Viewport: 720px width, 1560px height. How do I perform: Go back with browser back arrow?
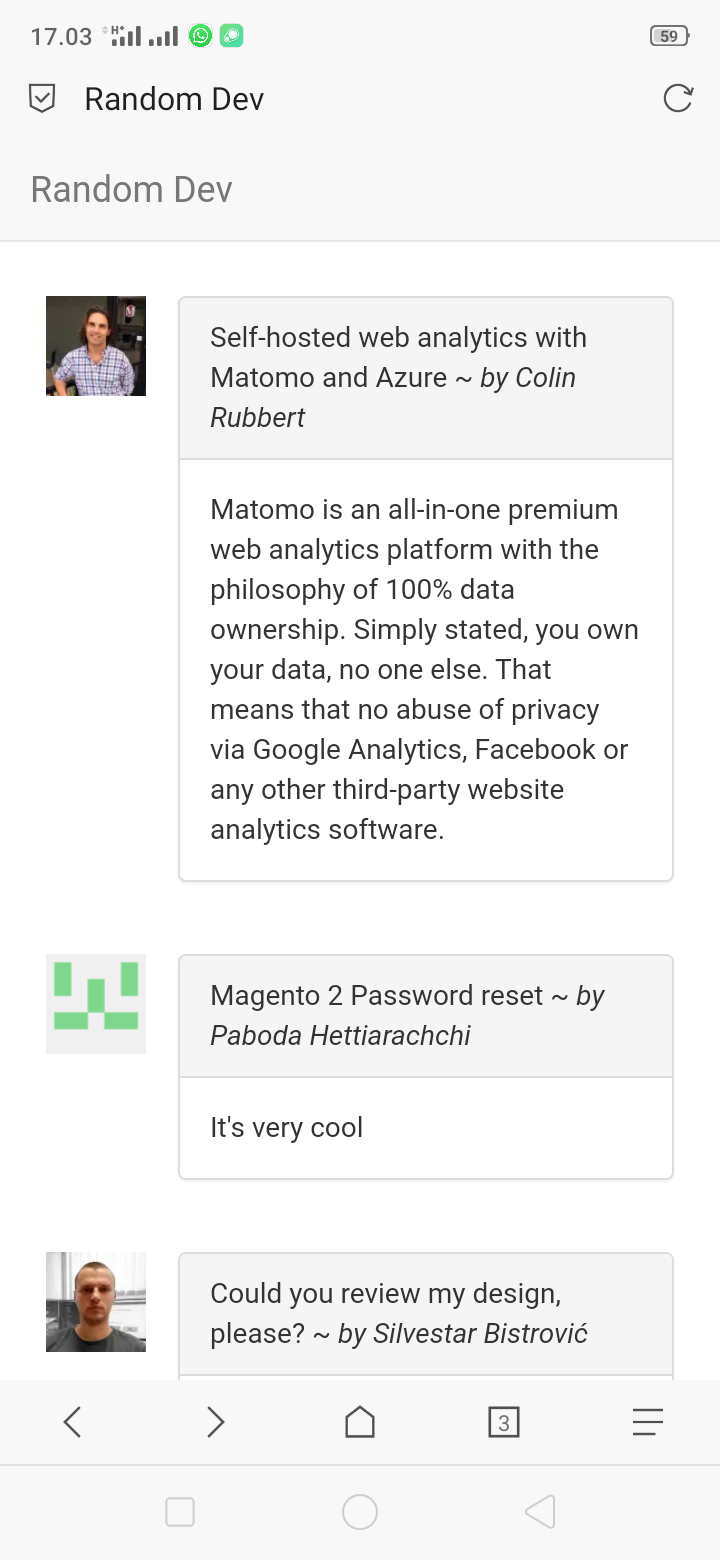coord(72,1421)
